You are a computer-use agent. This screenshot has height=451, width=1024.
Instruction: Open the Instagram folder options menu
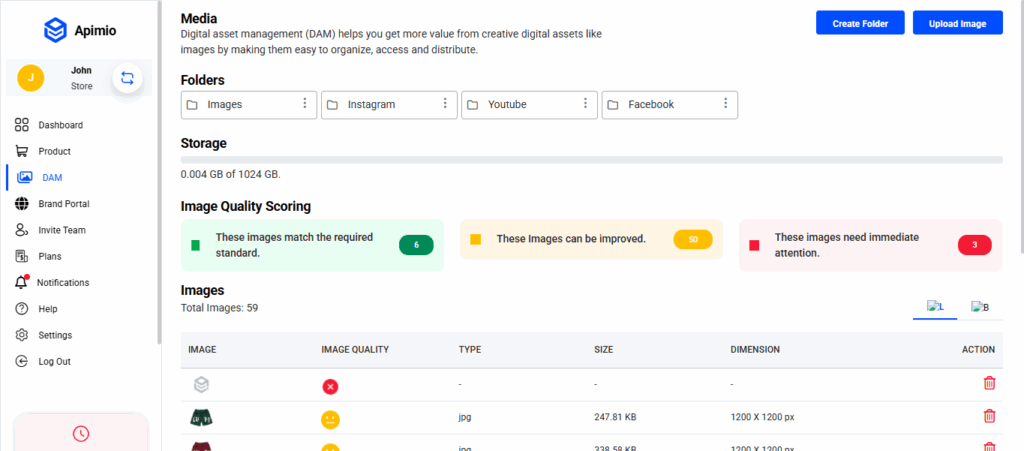pyautogui.click(x=445, y=104)
